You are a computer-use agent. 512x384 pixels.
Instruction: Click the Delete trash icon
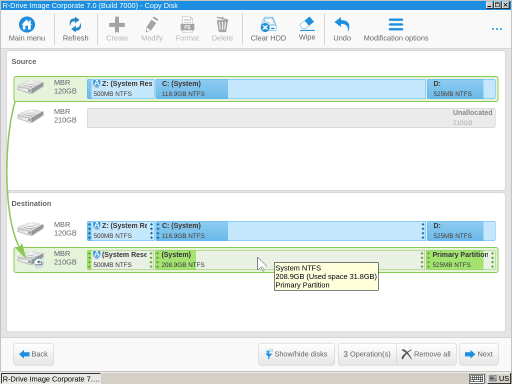click(x=222, y=25)
